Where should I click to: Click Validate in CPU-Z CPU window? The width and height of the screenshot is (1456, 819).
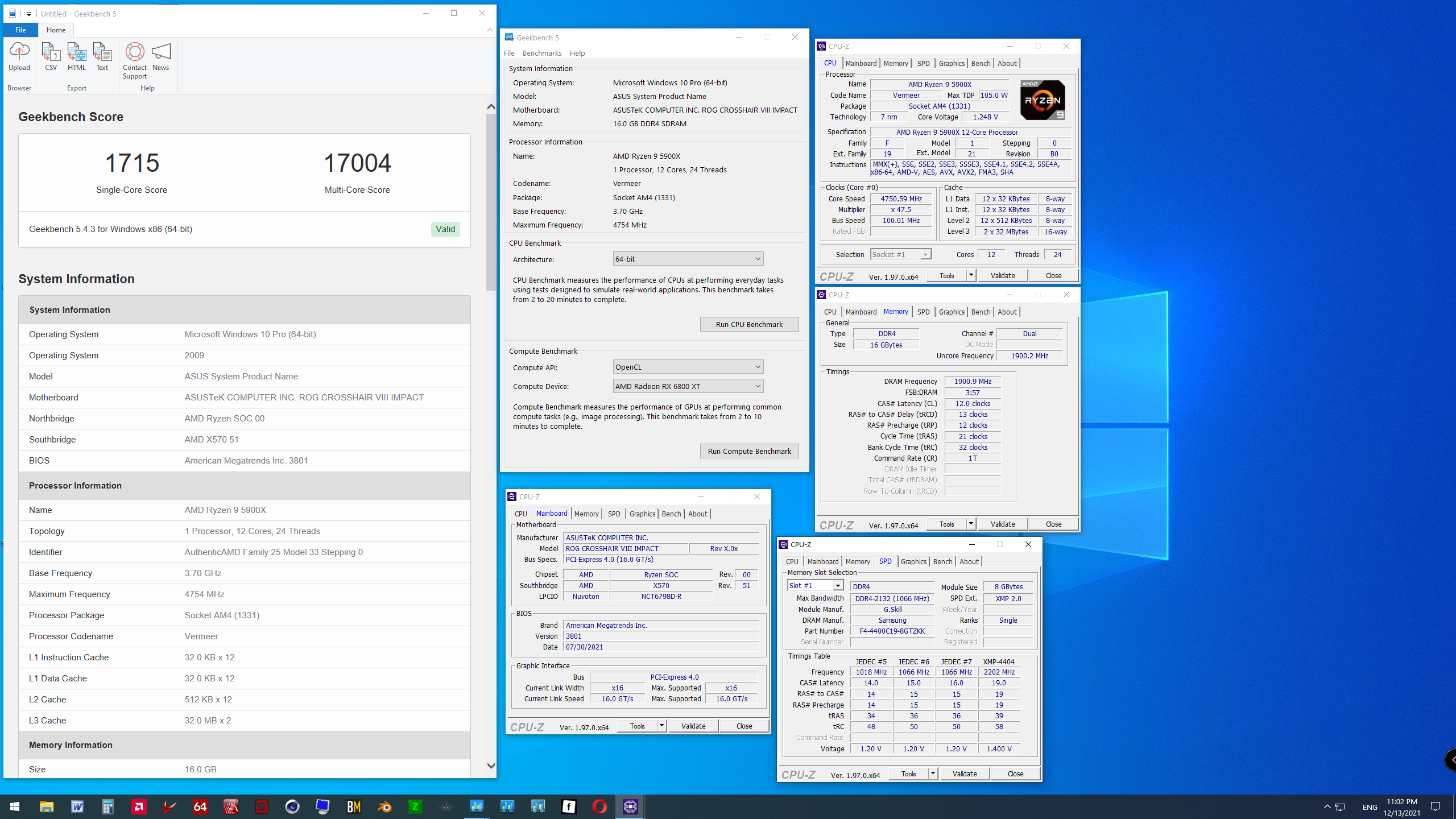[x=1003, y=275]
